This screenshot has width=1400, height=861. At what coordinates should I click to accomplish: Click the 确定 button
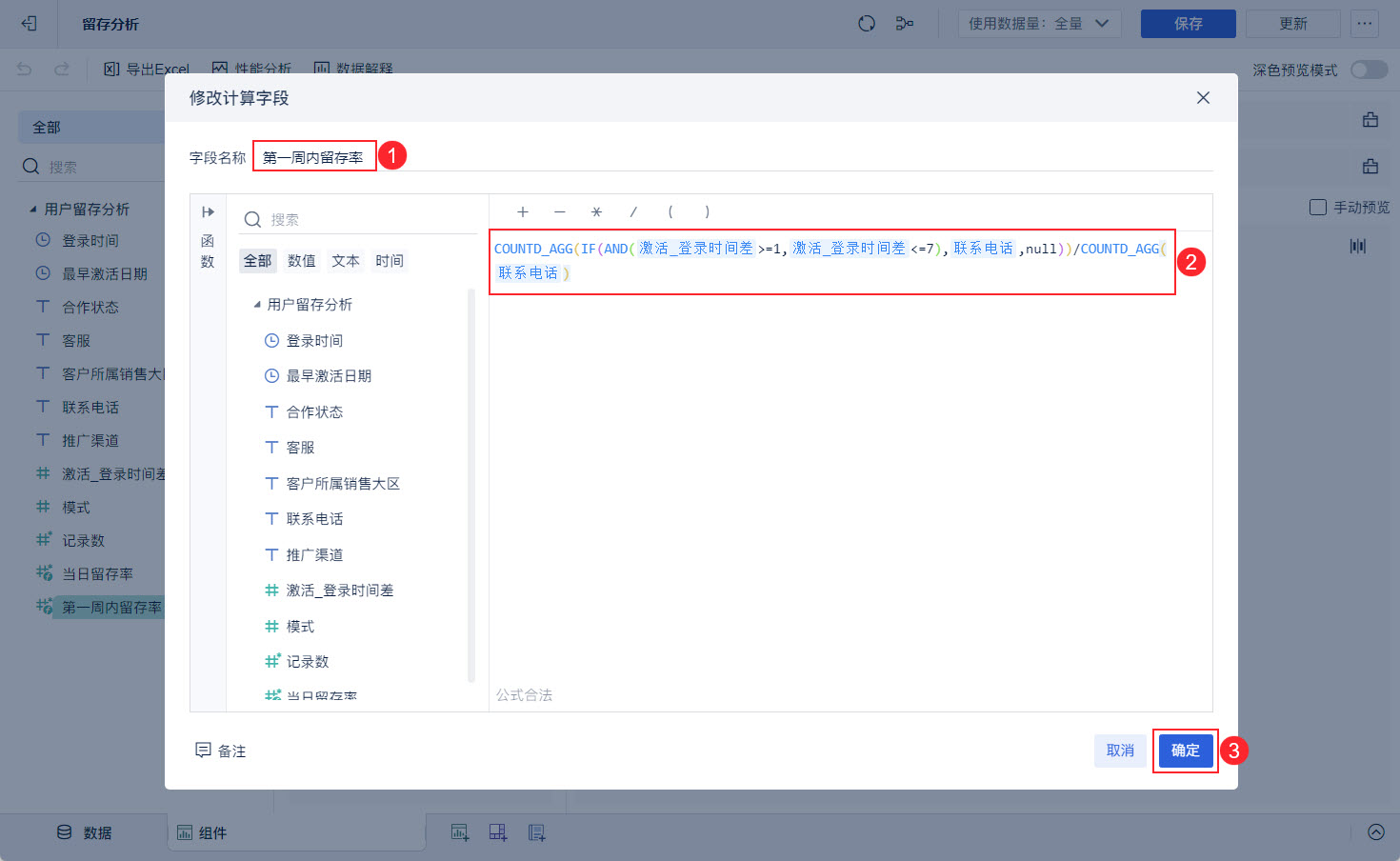pos(1186,751)
